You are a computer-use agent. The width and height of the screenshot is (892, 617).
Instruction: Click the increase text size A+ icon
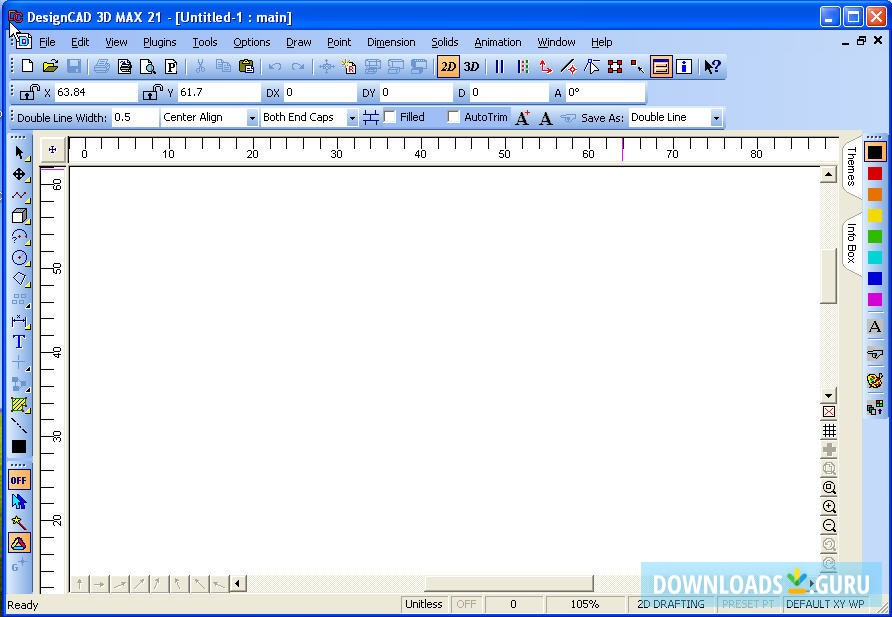(522, 118)
